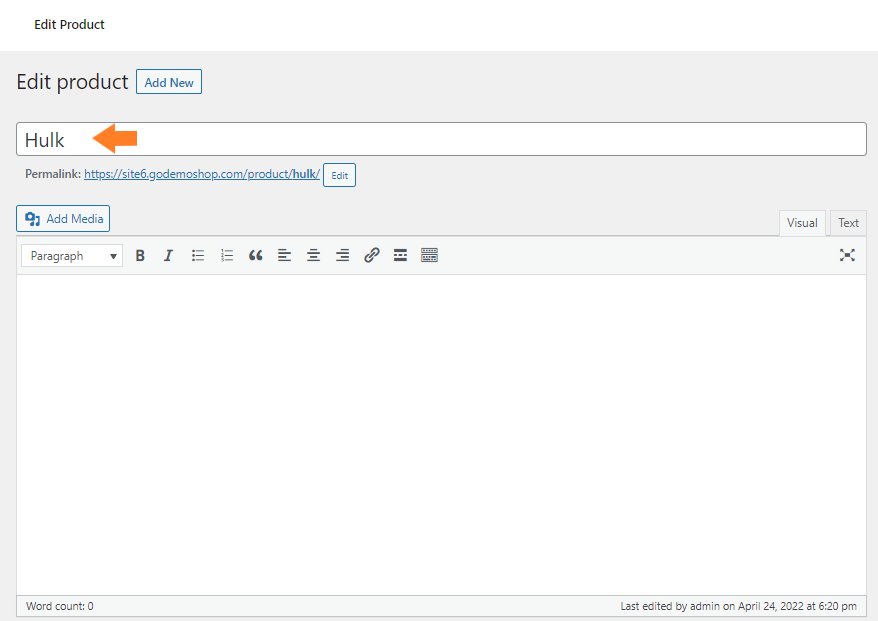
Task: Click the product title field containing Hulk
Action: 441,139
